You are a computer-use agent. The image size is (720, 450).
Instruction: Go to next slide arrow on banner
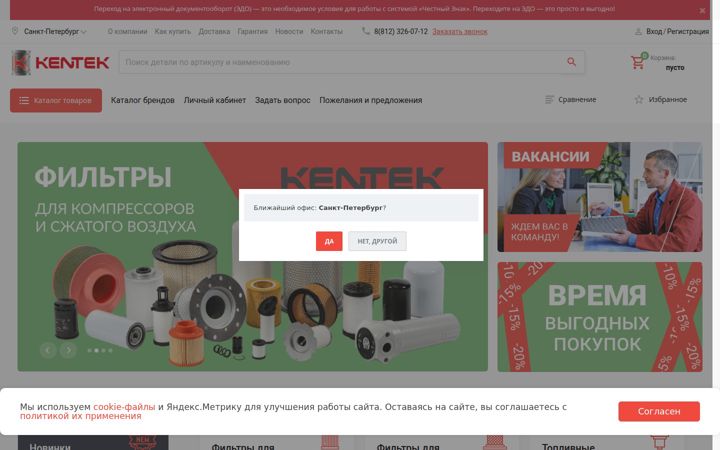[x=68, y=350]
